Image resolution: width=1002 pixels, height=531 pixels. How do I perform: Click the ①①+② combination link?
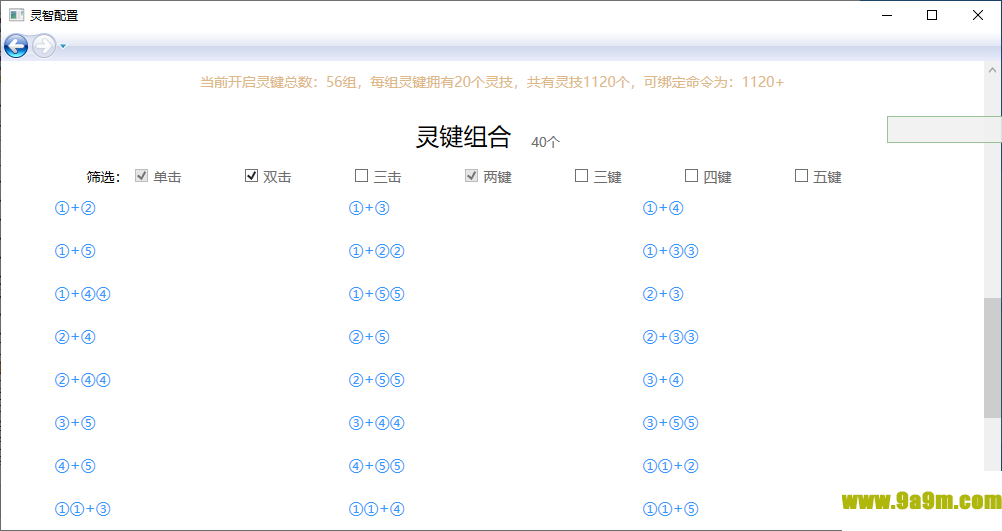(670, 466)
